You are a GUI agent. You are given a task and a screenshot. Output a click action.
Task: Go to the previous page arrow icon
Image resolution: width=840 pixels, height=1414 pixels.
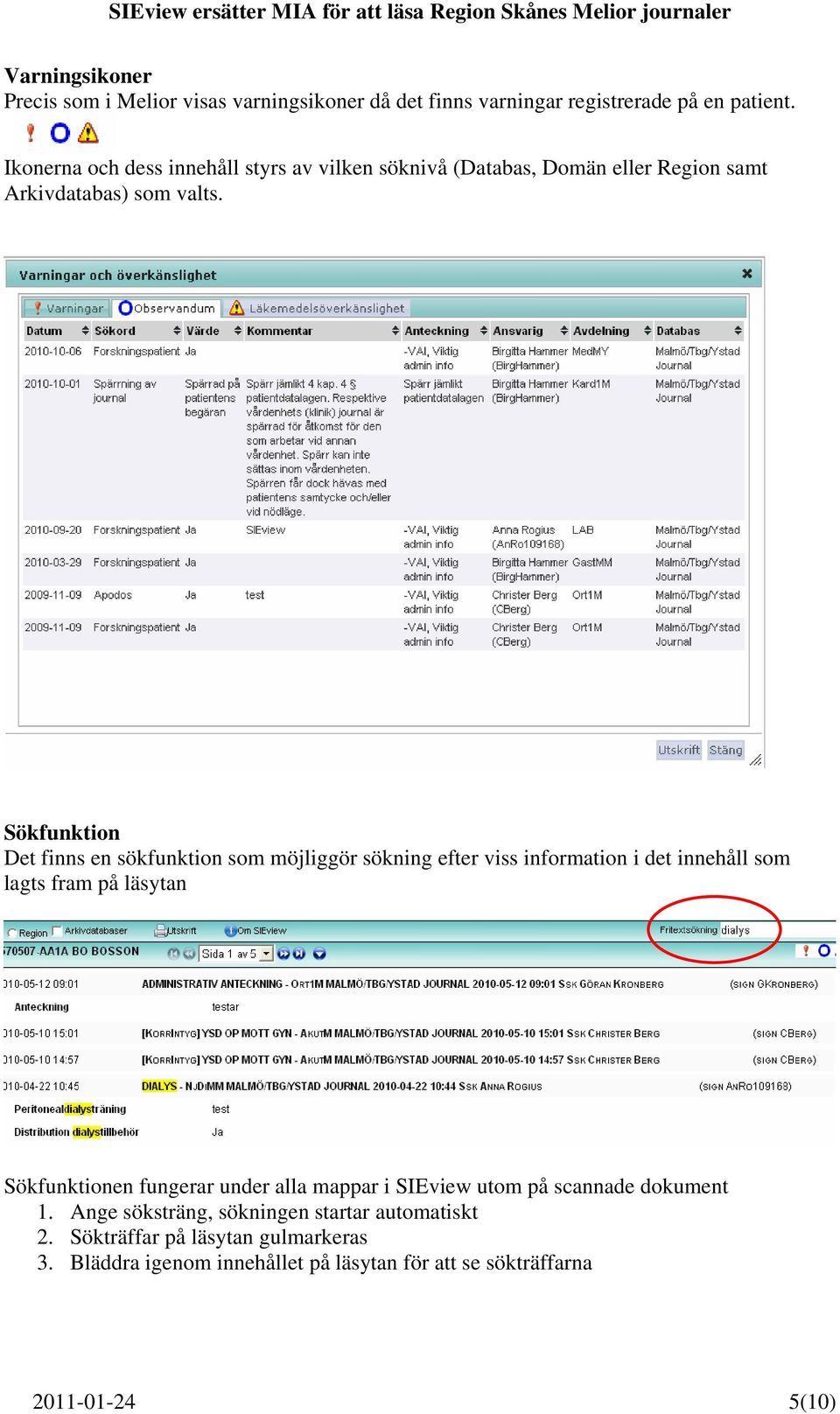pos(188,954)
